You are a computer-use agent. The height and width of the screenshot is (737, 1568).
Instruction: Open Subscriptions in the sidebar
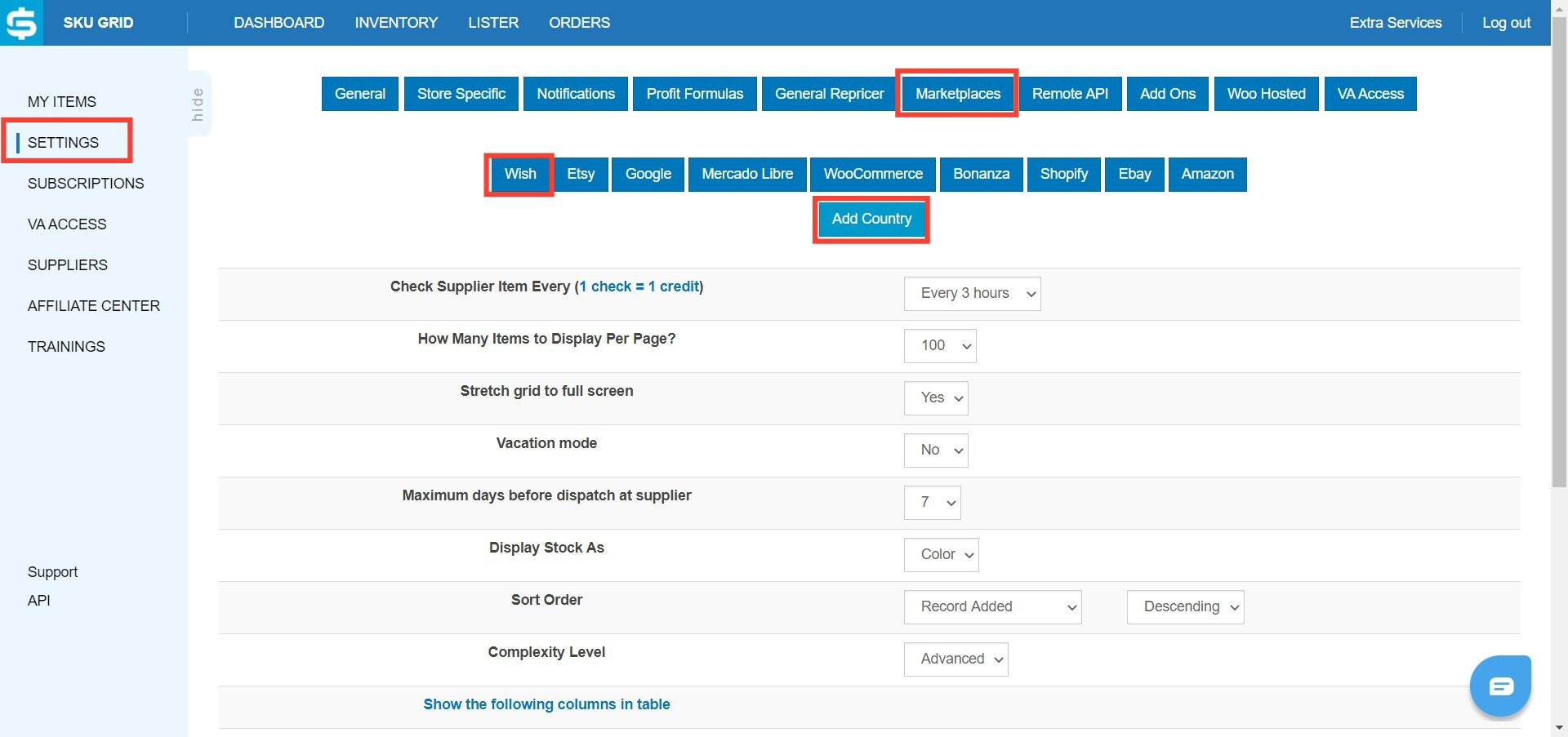pyautogui.click(x=86, y=184)
